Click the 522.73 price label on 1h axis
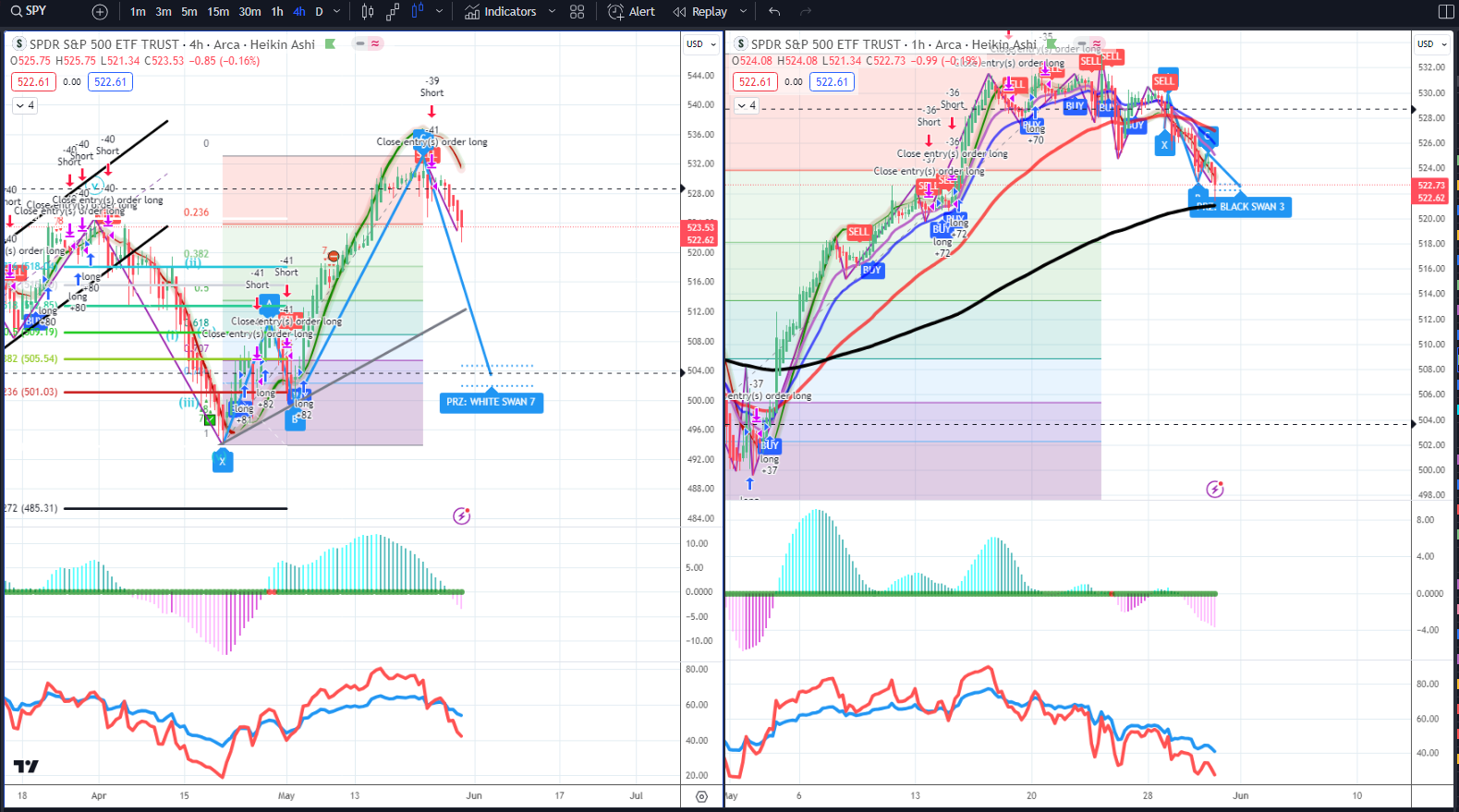This screenshot has width=1459, height=812. click(1431, 185)
